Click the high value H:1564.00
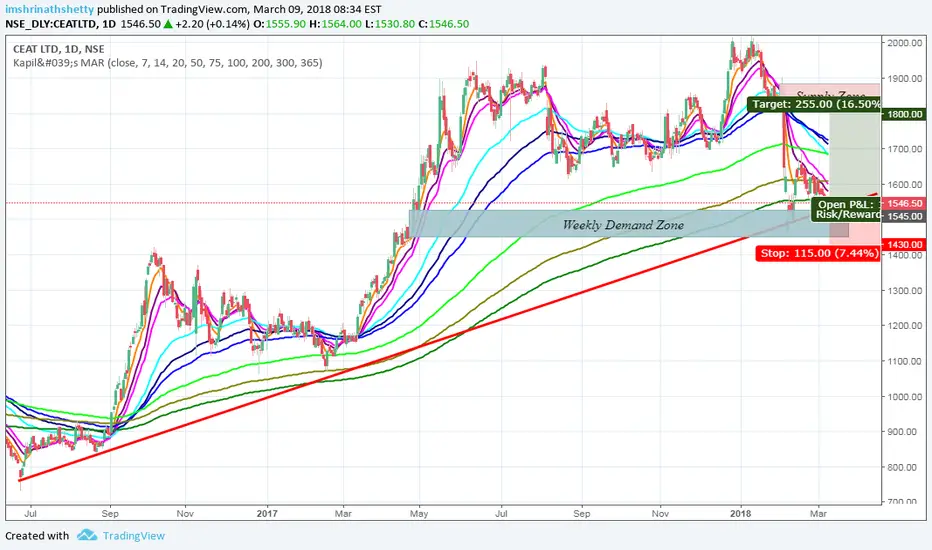 [335, 24]
